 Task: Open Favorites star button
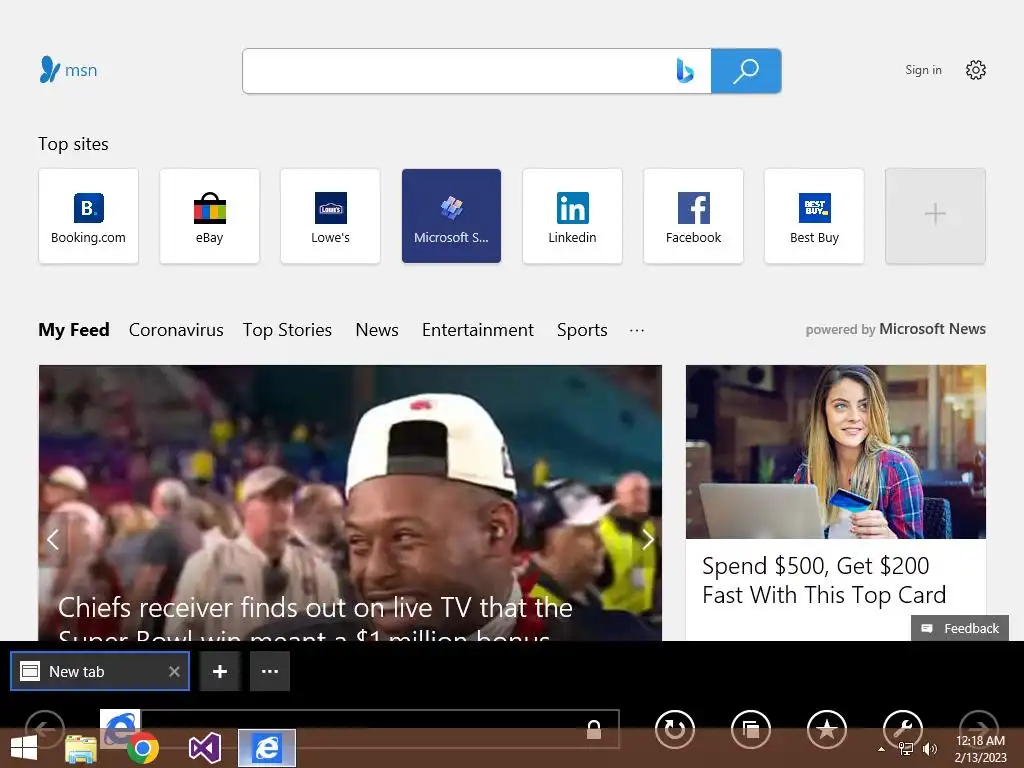click(827, 729)
